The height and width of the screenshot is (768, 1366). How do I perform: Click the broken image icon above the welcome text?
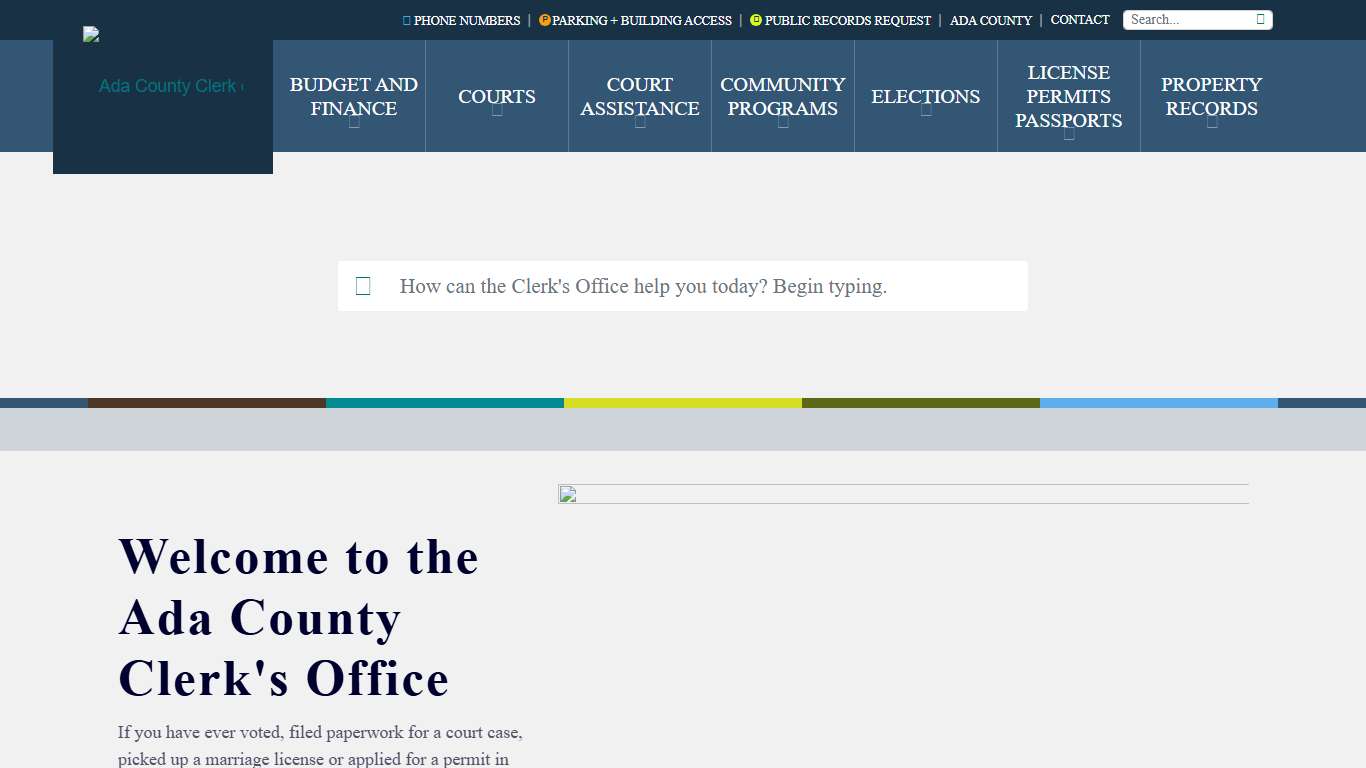(x=566, y=493)
